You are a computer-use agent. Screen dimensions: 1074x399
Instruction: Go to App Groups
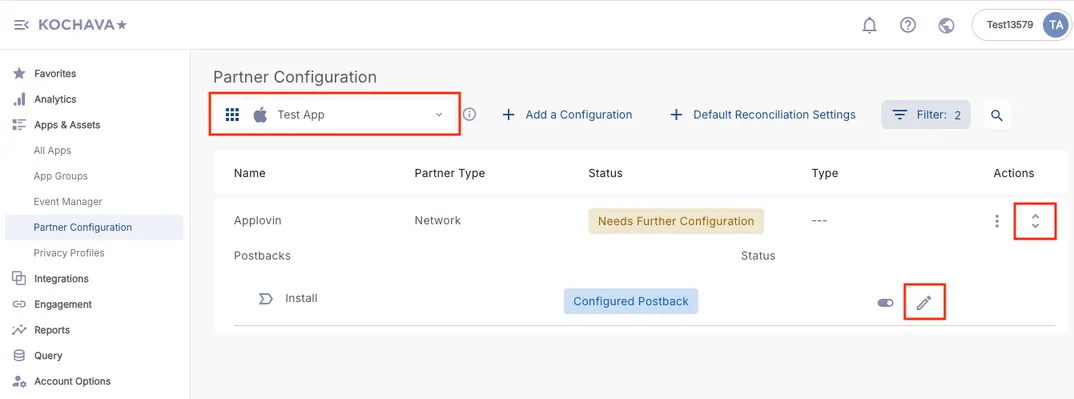(61, 176)
